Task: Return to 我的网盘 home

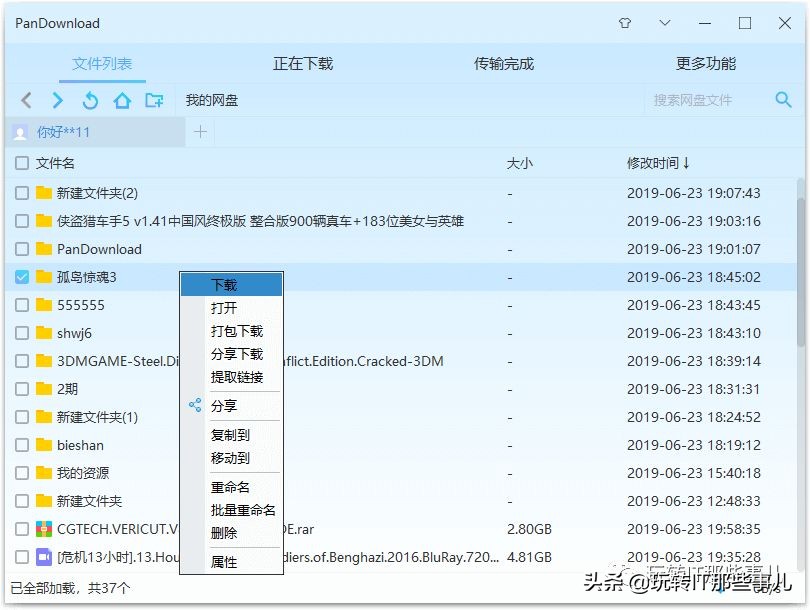Action: pos(122,100)
